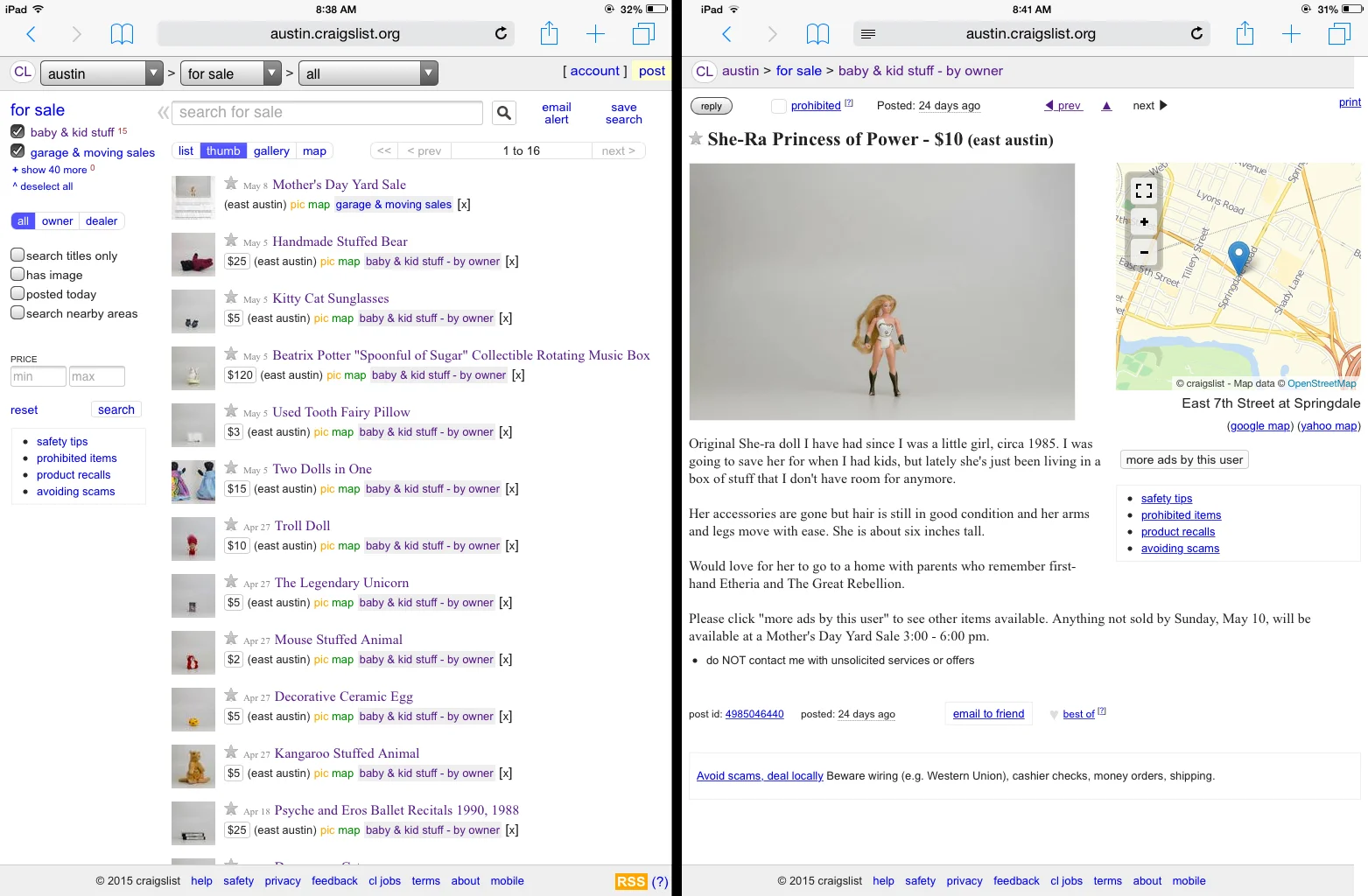Tap back arrow in right Safari window
The image size is (1368, 896).
pos(726,34)
